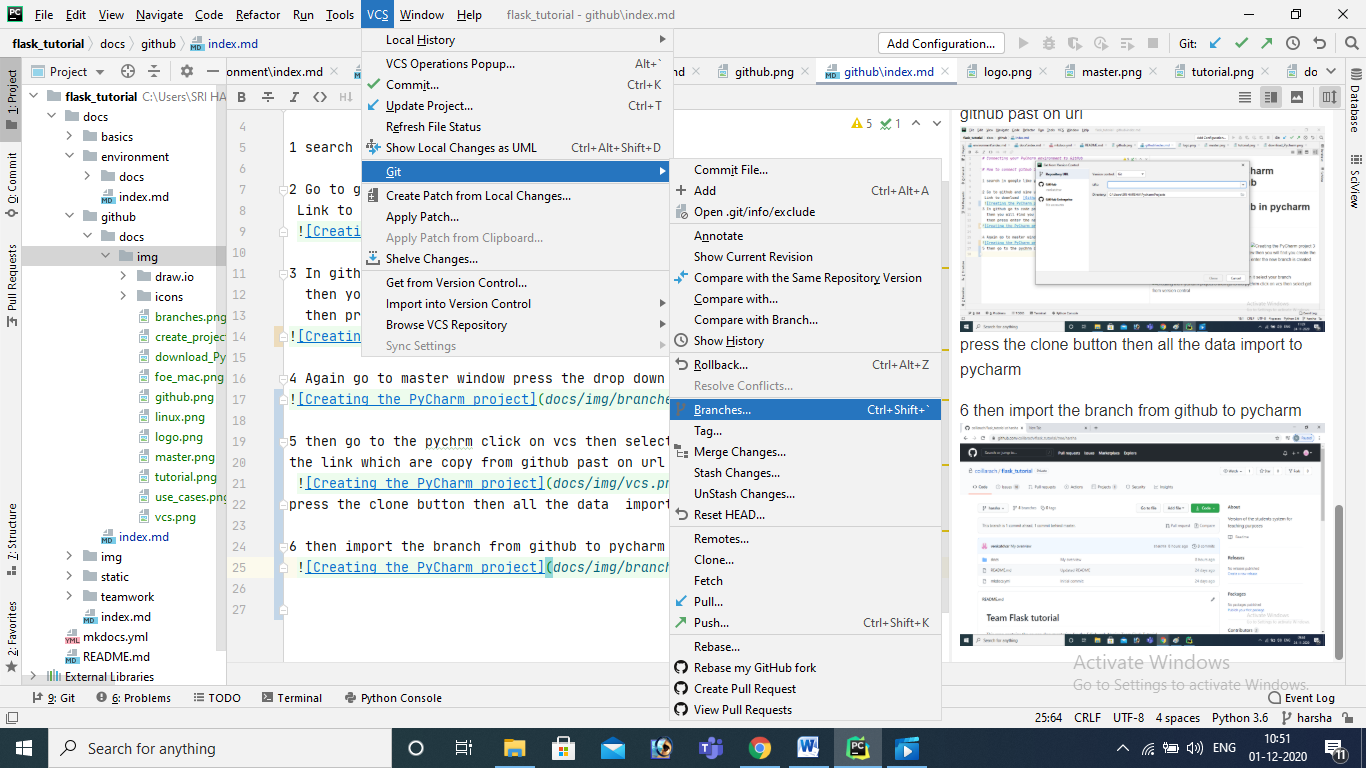This screenshot has height=768, width=1366.
Task: Open the 1: Project side tool window
Action: [12, 99]
